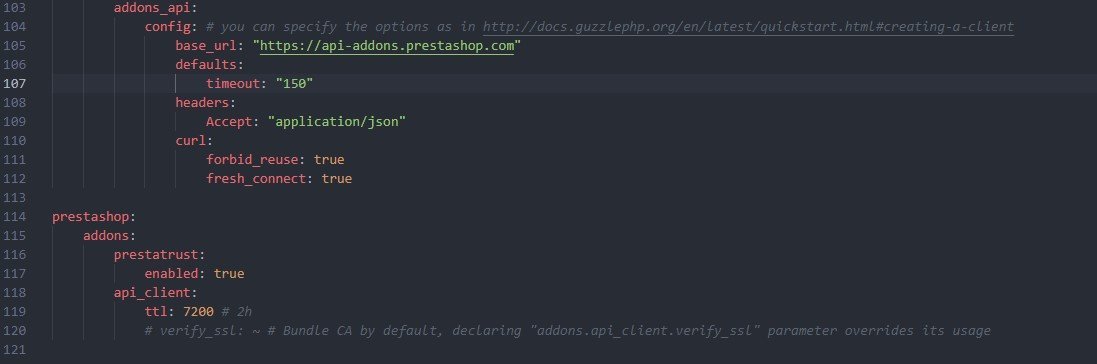Place cursor on timeout value "150"
The width and height of the screenshot is (1097, 364).
click(x=294, y=83)
